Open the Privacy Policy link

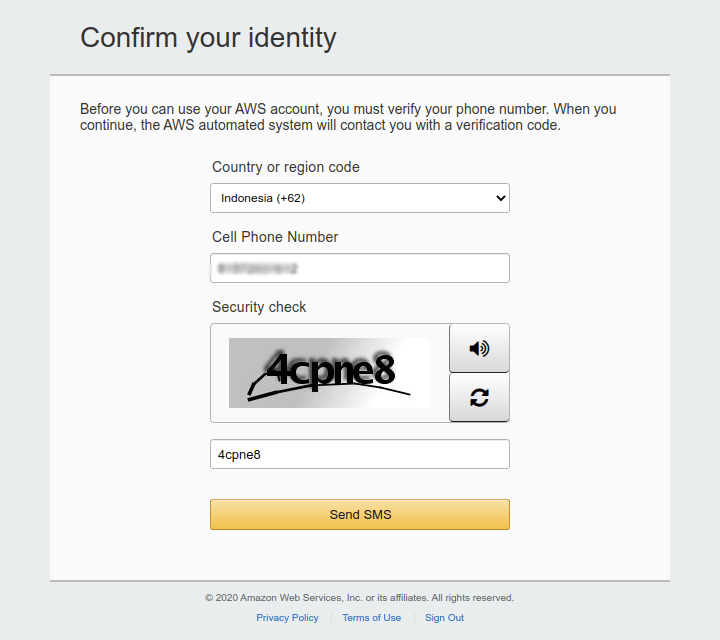[x=287, y=618]
